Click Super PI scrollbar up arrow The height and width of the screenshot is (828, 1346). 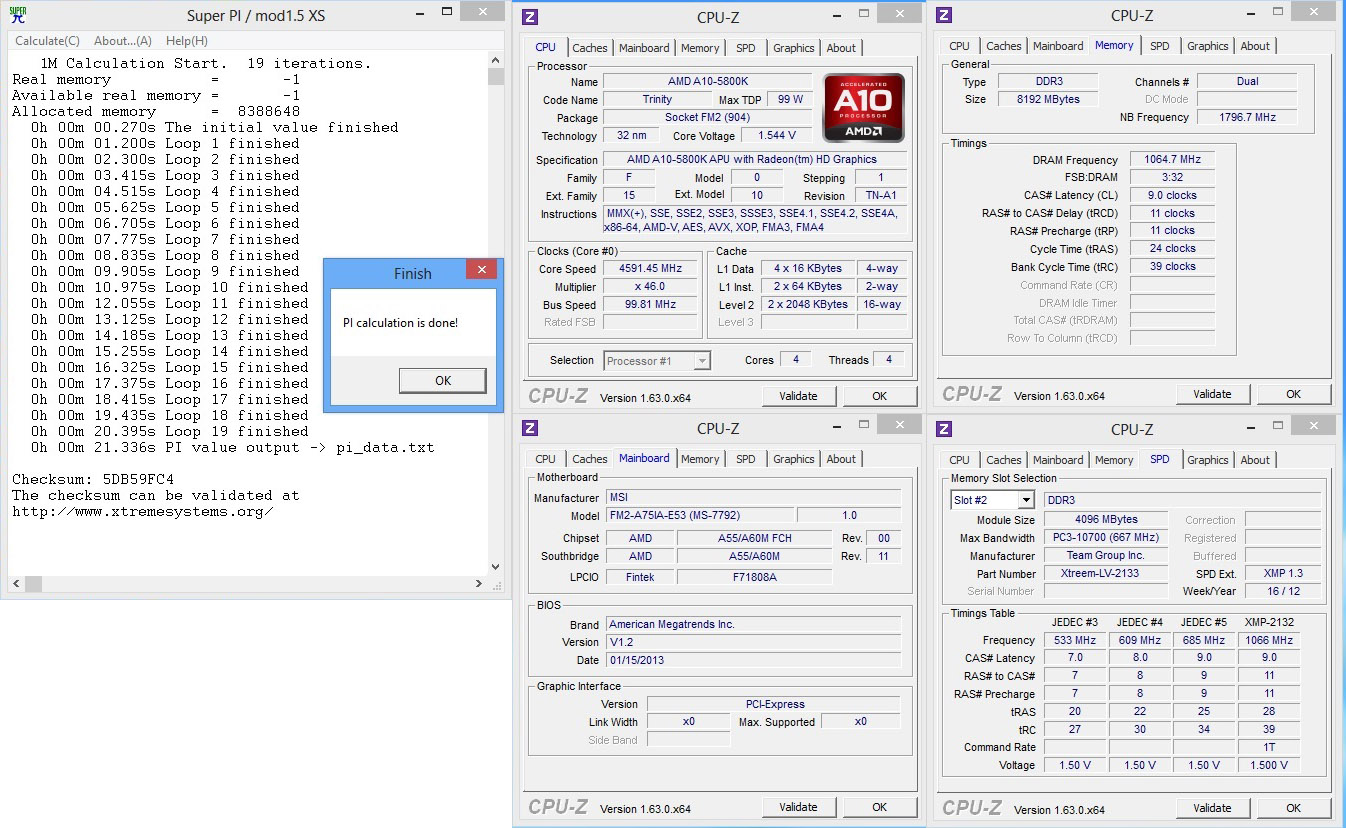pos(495,60)
